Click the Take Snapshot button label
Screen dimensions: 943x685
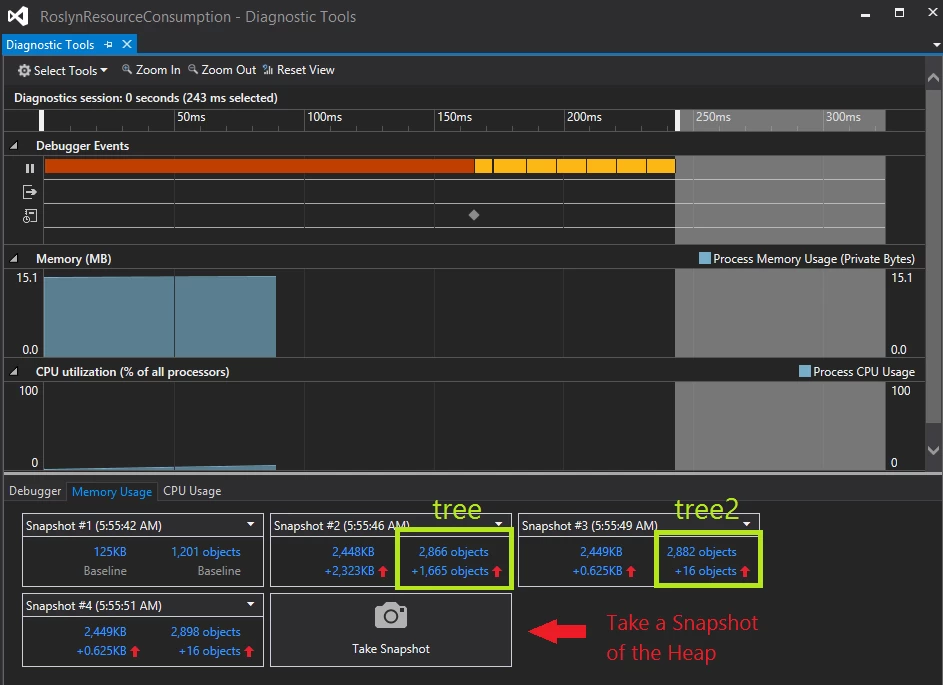[391, 648]
